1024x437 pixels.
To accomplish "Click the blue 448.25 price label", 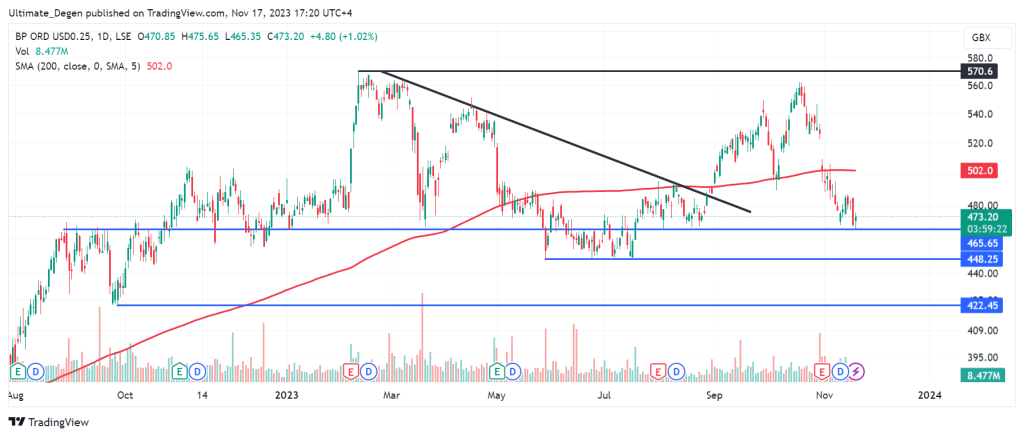I will (x=982, y=259).
